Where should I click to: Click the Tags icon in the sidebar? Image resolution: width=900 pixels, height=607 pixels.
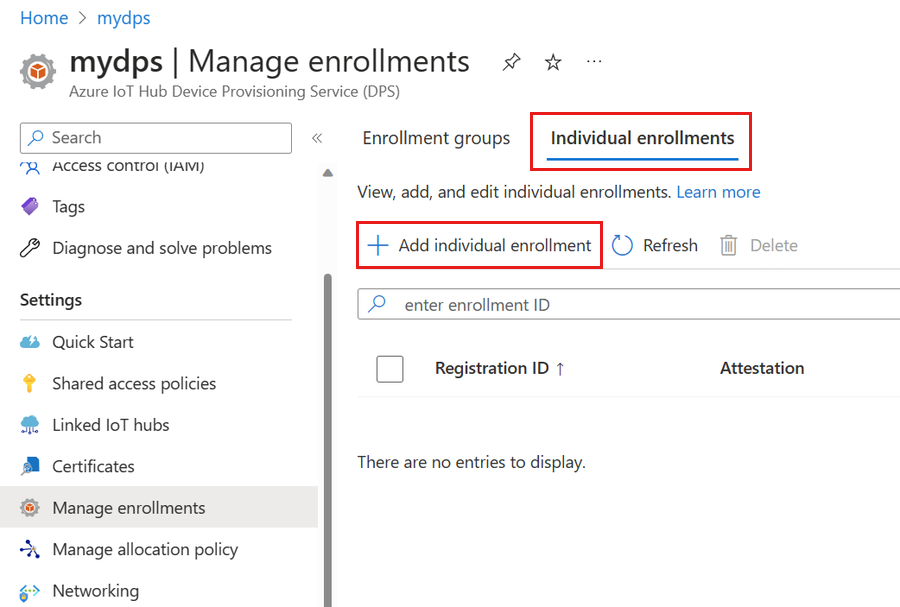pyautogui.click(x=30, y=206)
